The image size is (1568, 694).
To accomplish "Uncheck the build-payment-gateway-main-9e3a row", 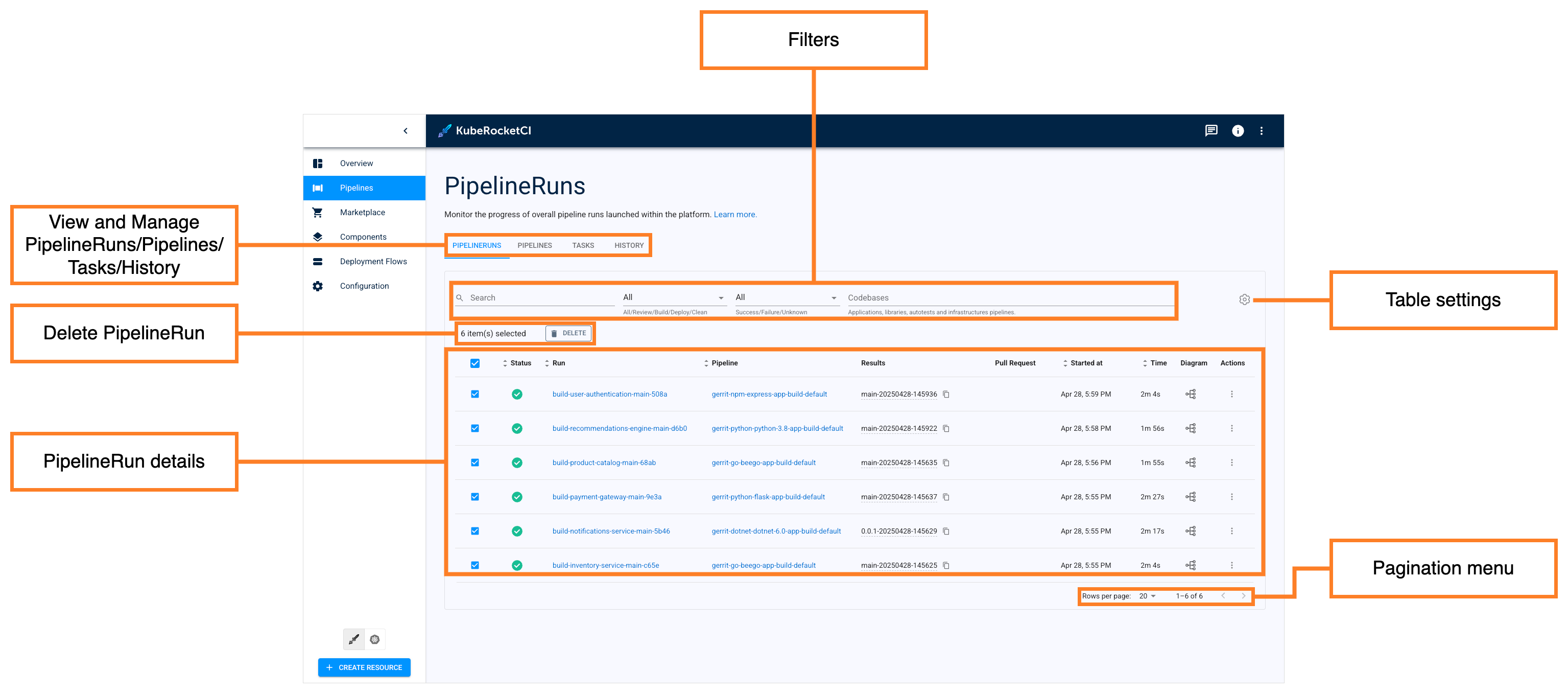I will [x=475, y=497].
